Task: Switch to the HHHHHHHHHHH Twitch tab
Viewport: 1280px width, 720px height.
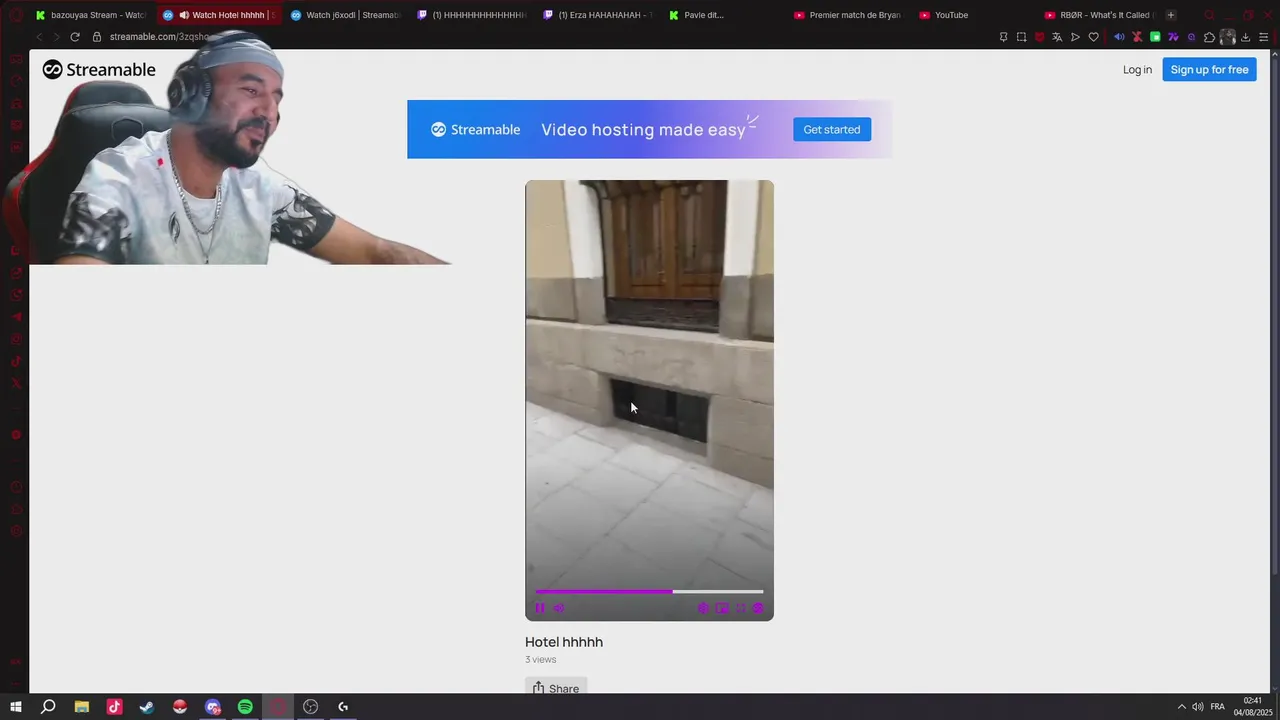Action: click(x=472, y=15)
